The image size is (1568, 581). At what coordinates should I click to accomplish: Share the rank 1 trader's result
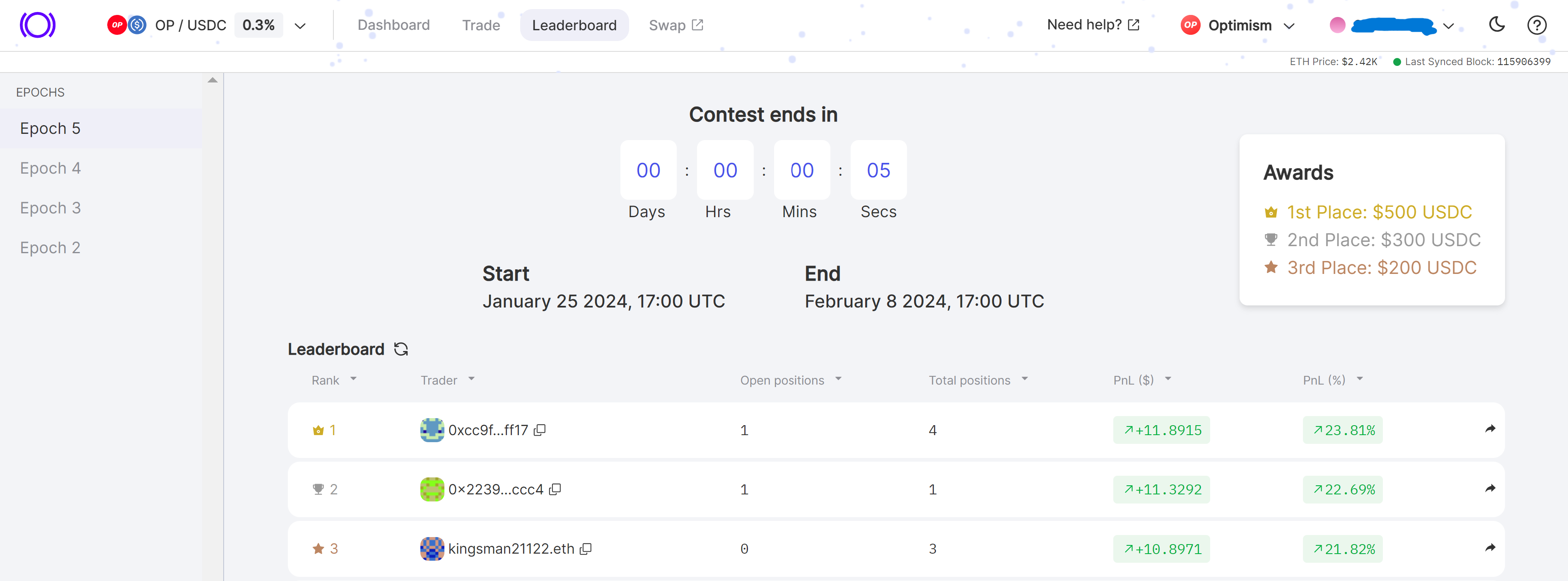coord(1489,429)
